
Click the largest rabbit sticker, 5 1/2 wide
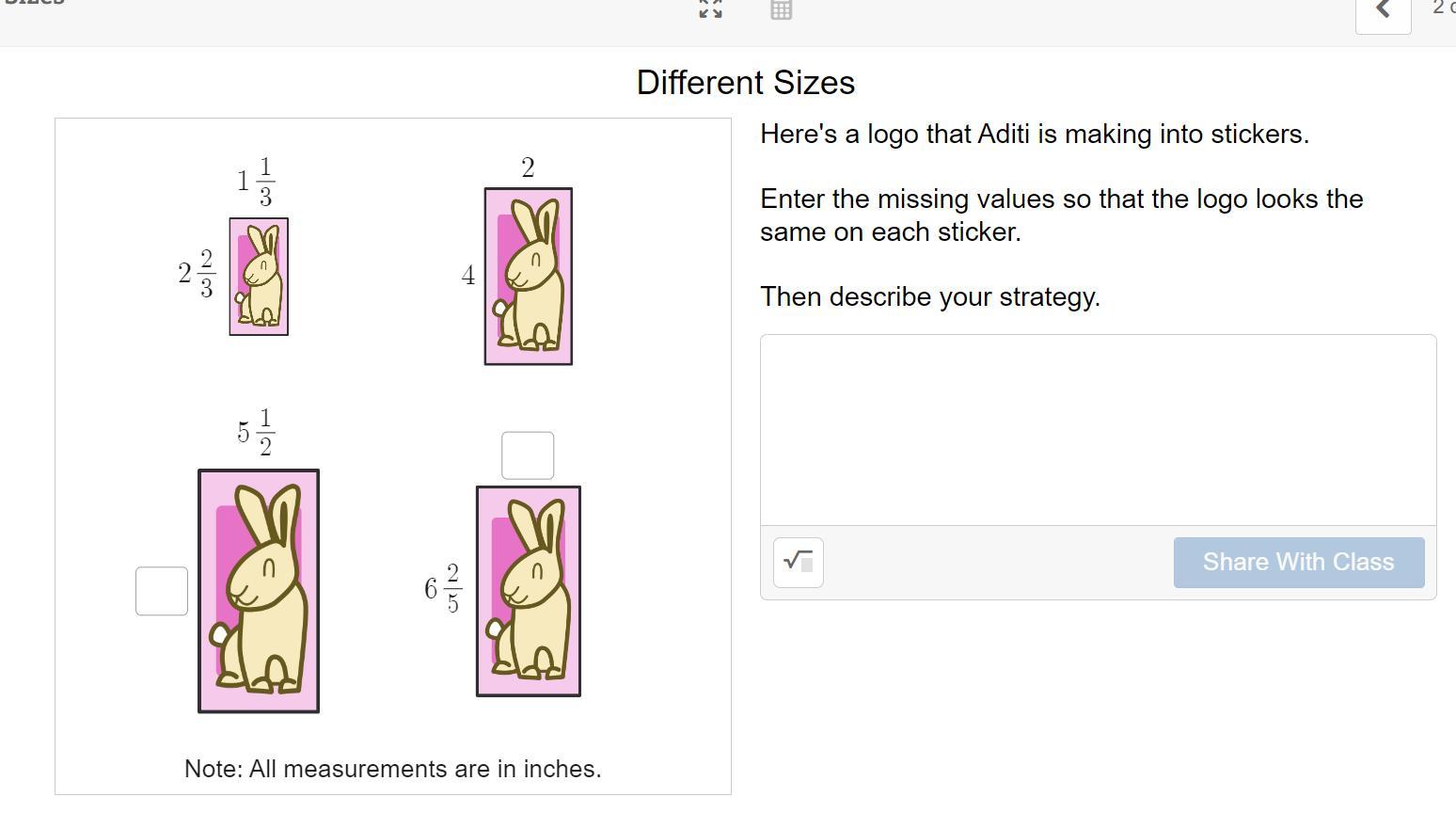[259, 591]
